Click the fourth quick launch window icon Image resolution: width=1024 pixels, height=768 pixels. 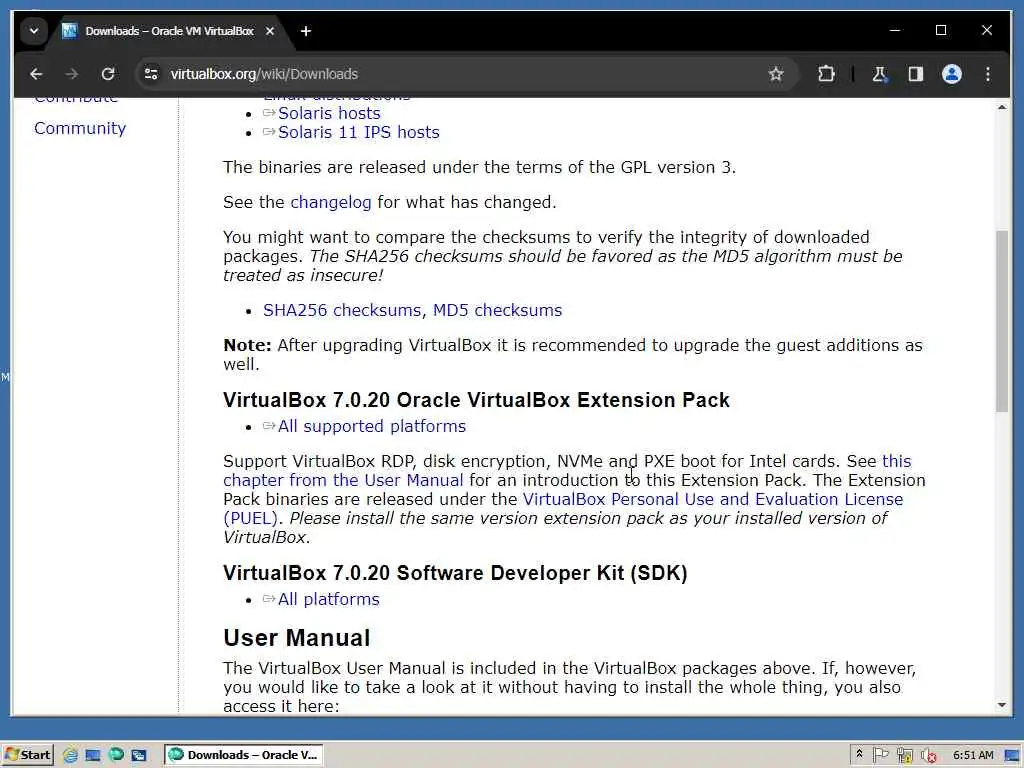coord(139,755)
